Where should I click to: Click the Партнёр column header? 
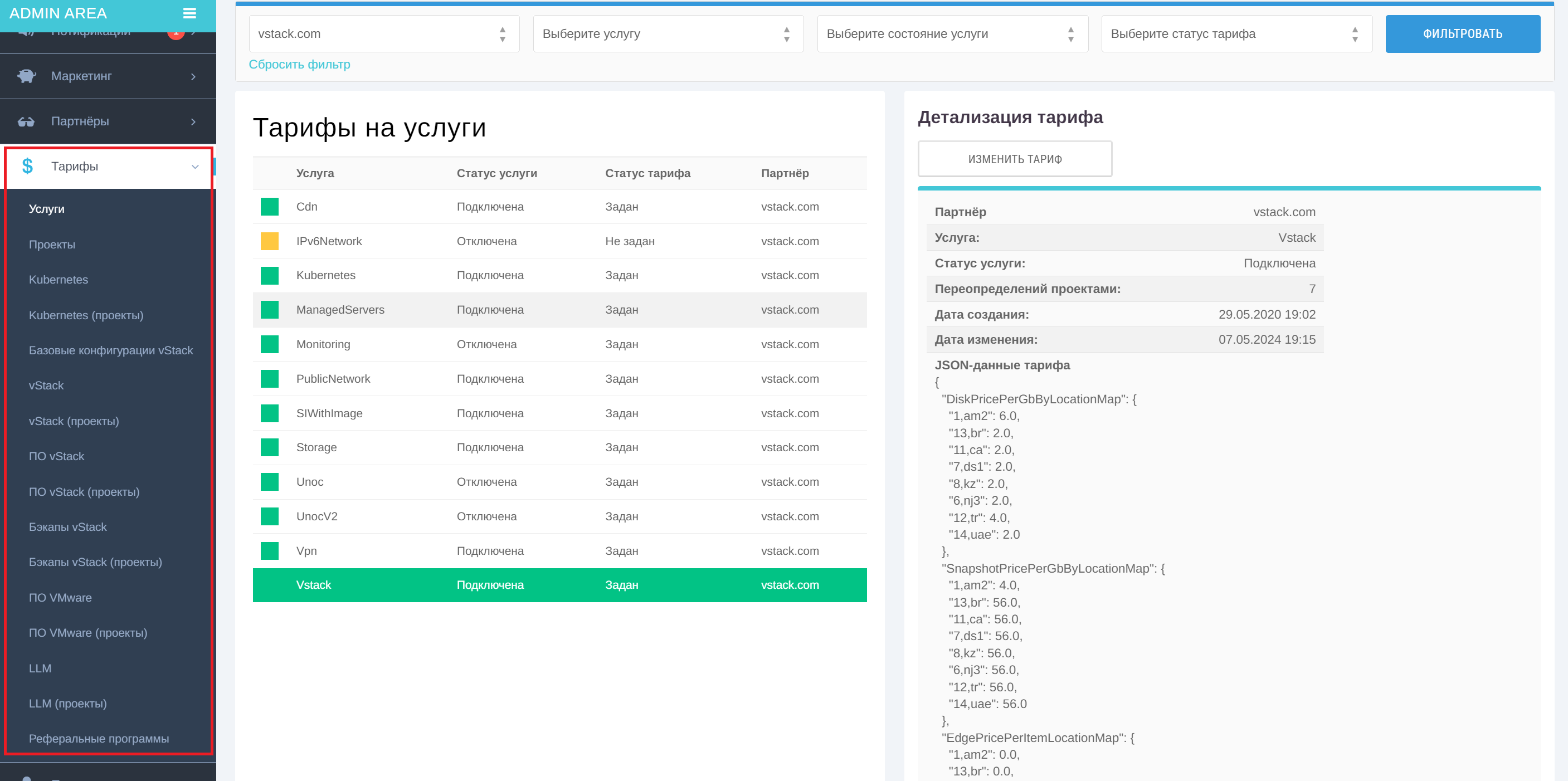click(x=785, y=173)
